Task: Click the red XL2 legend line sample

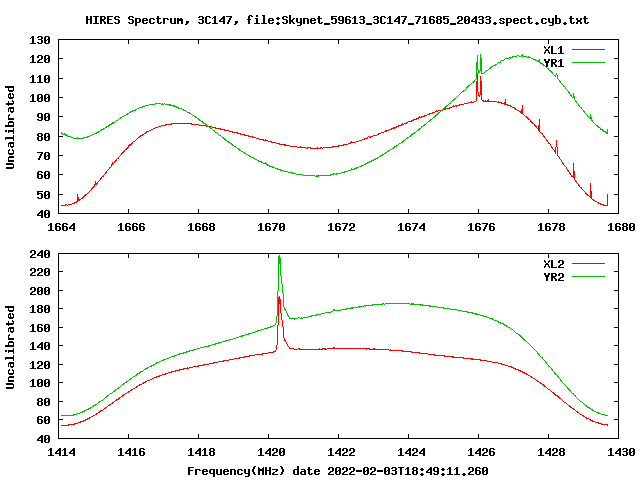Action: pyautogui.click(x=588, y=264)
